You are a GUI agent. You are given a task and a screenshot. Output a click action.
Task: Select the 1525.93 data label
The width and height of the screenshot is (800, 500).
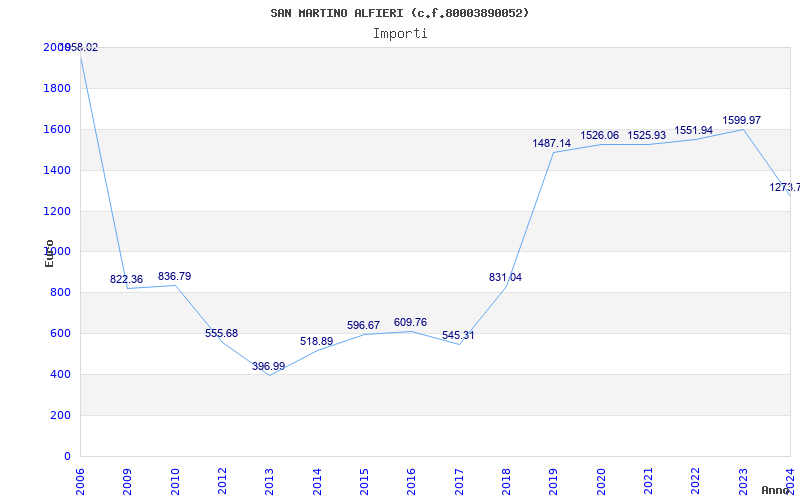(646, 136)
